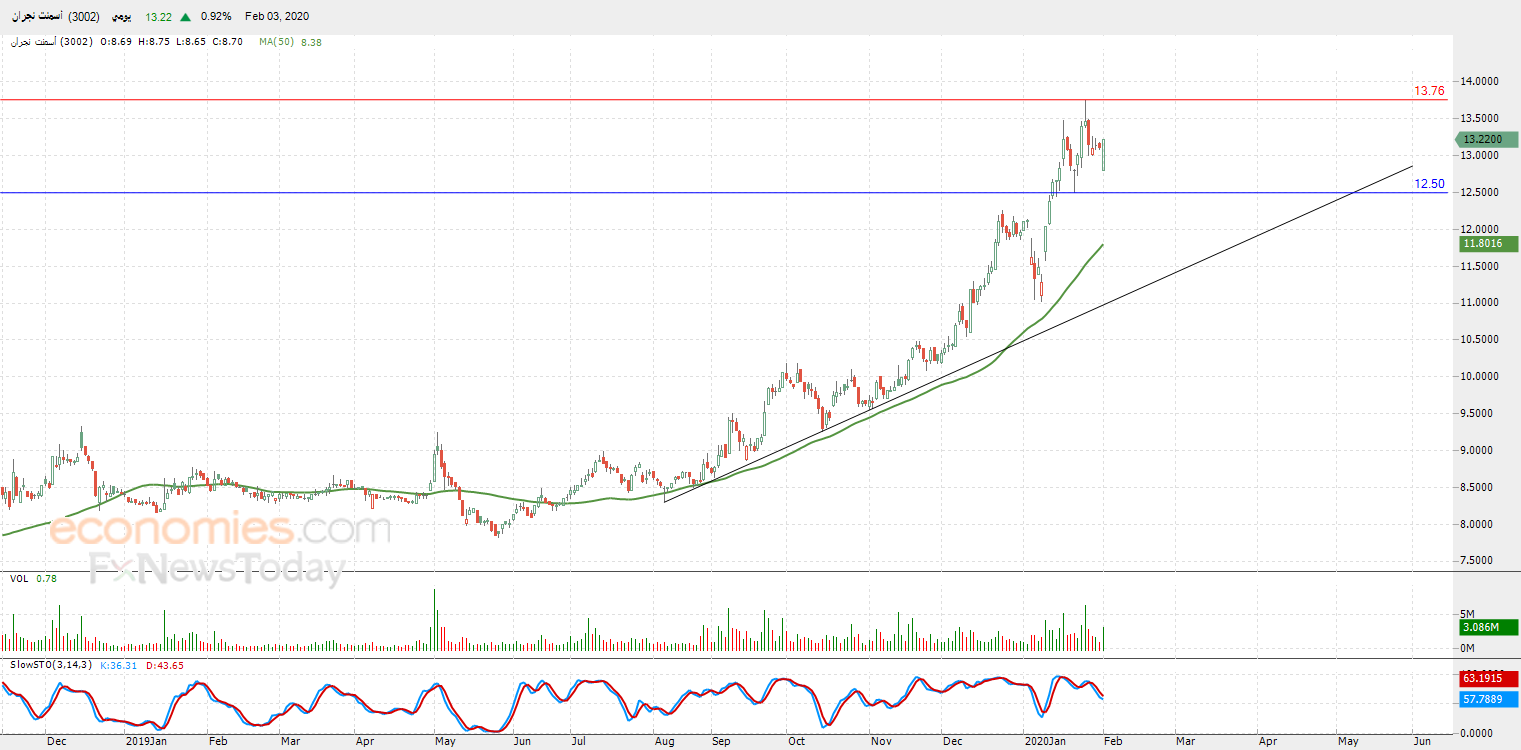The width and height of the screenshot is (1521, 750).
Task: Click the 3.086M volume value tag
Action: coord(1487,628)
